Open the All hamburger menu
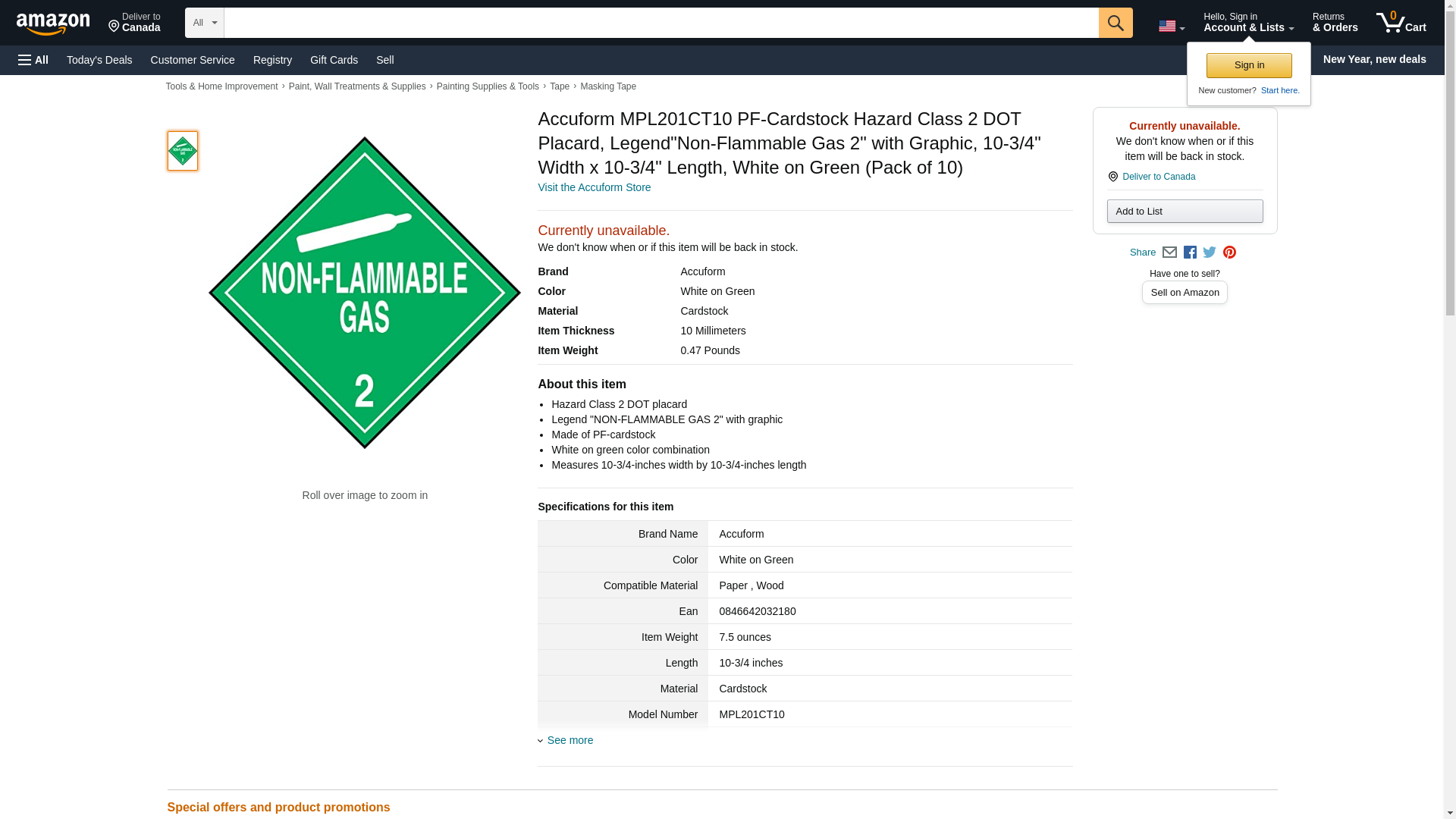1456x819 pixels. pos(33,60)
